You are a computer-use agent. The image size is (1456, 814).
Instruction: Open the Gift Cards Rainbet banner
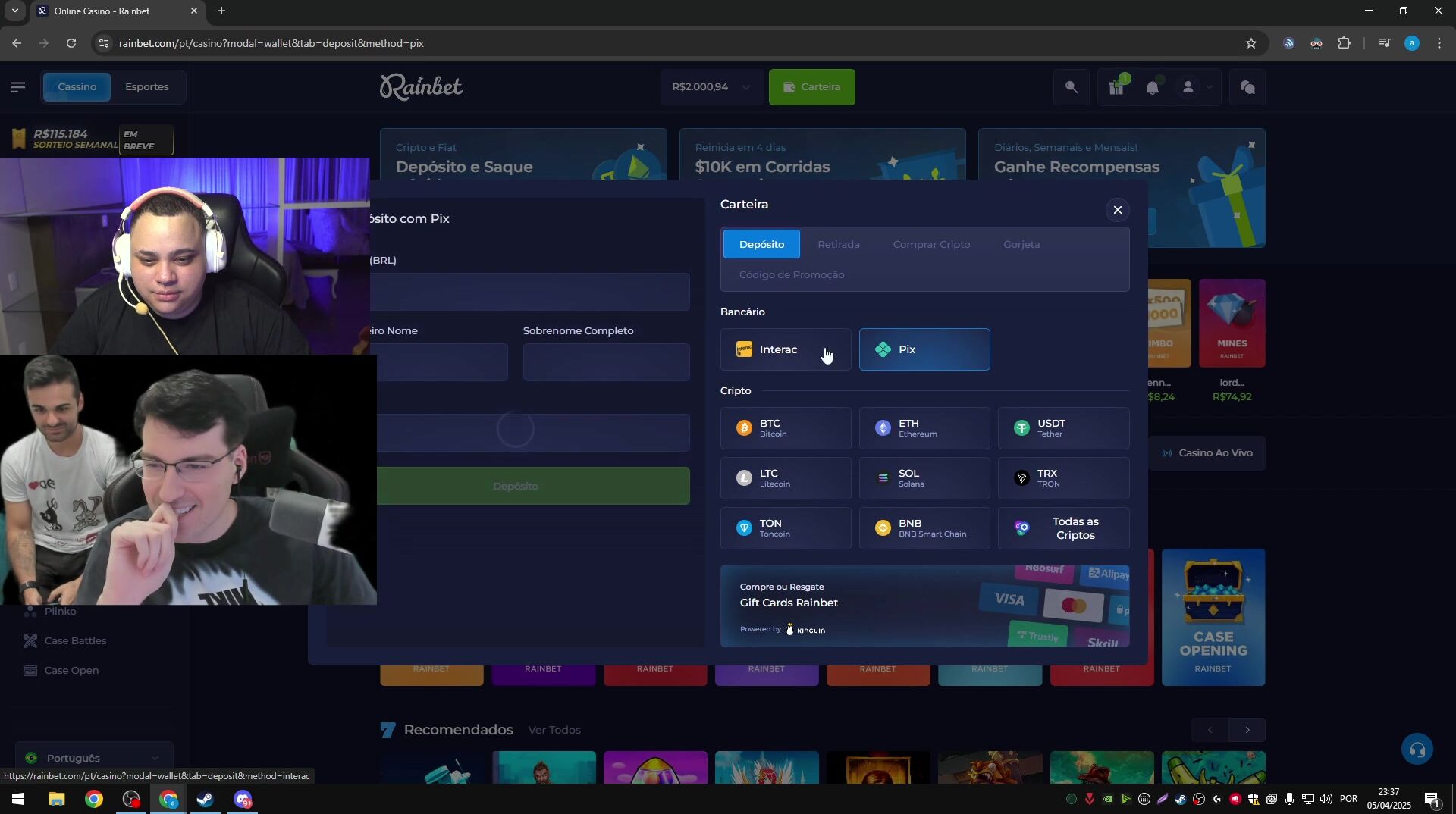click(x=924, y=606)
